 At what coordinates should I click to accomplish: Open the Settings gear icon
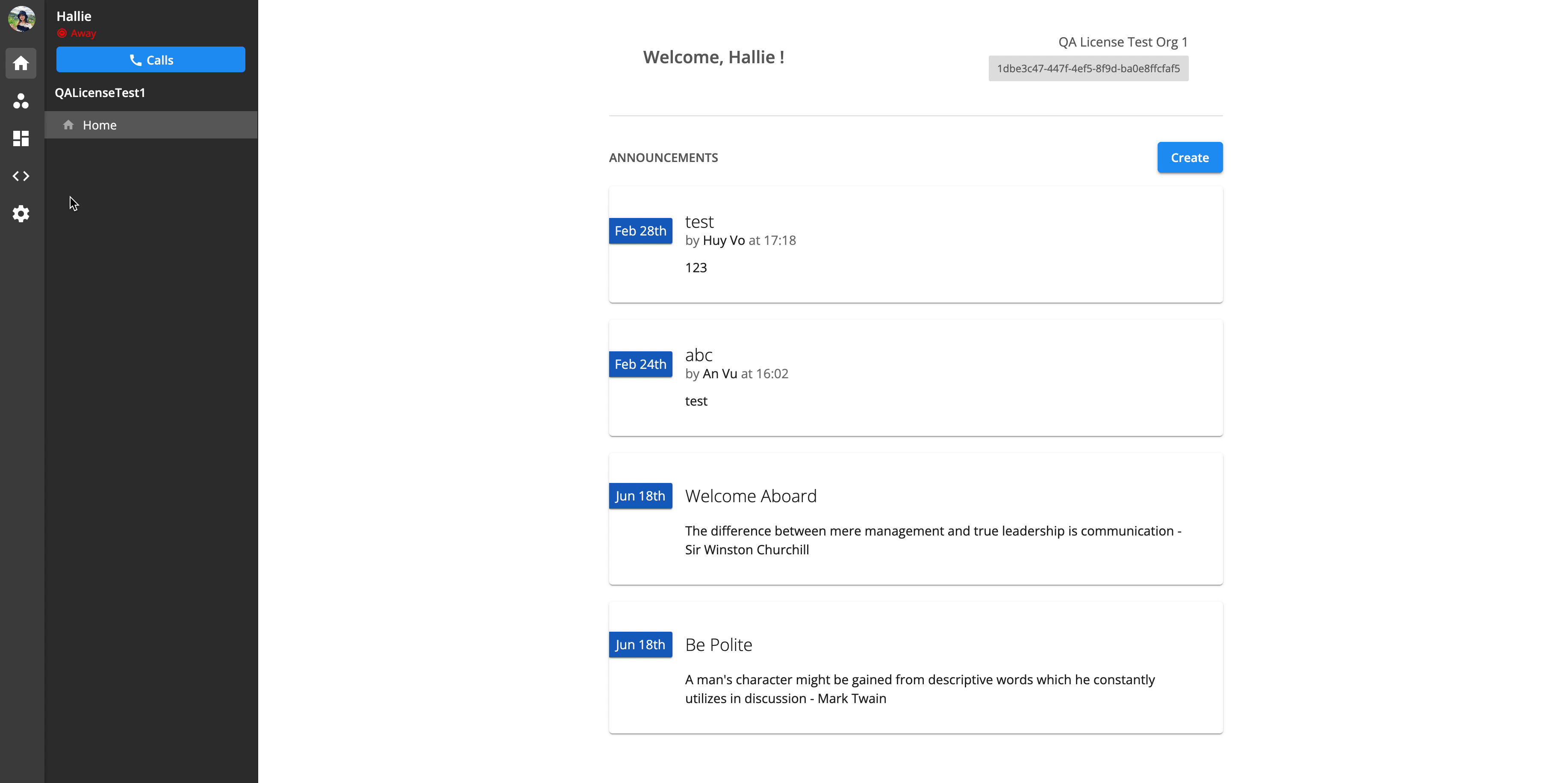(21, 214)
